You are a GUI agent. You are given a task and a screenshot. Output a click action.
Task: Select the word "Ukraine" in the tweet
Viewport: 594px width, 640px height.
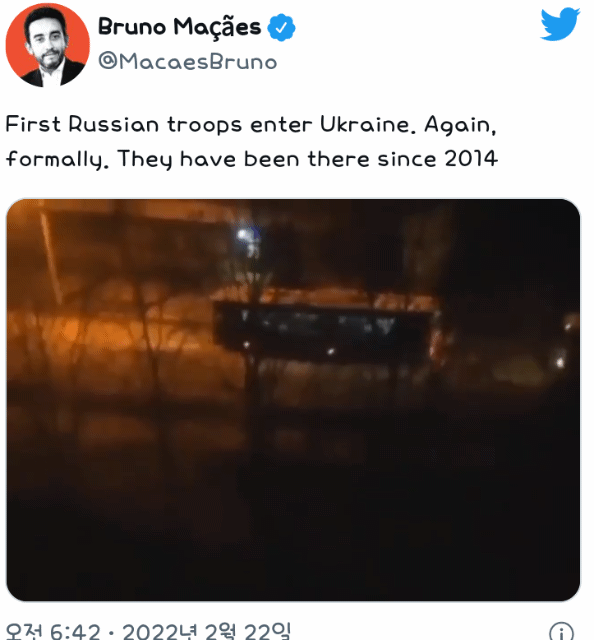point(365,124)
